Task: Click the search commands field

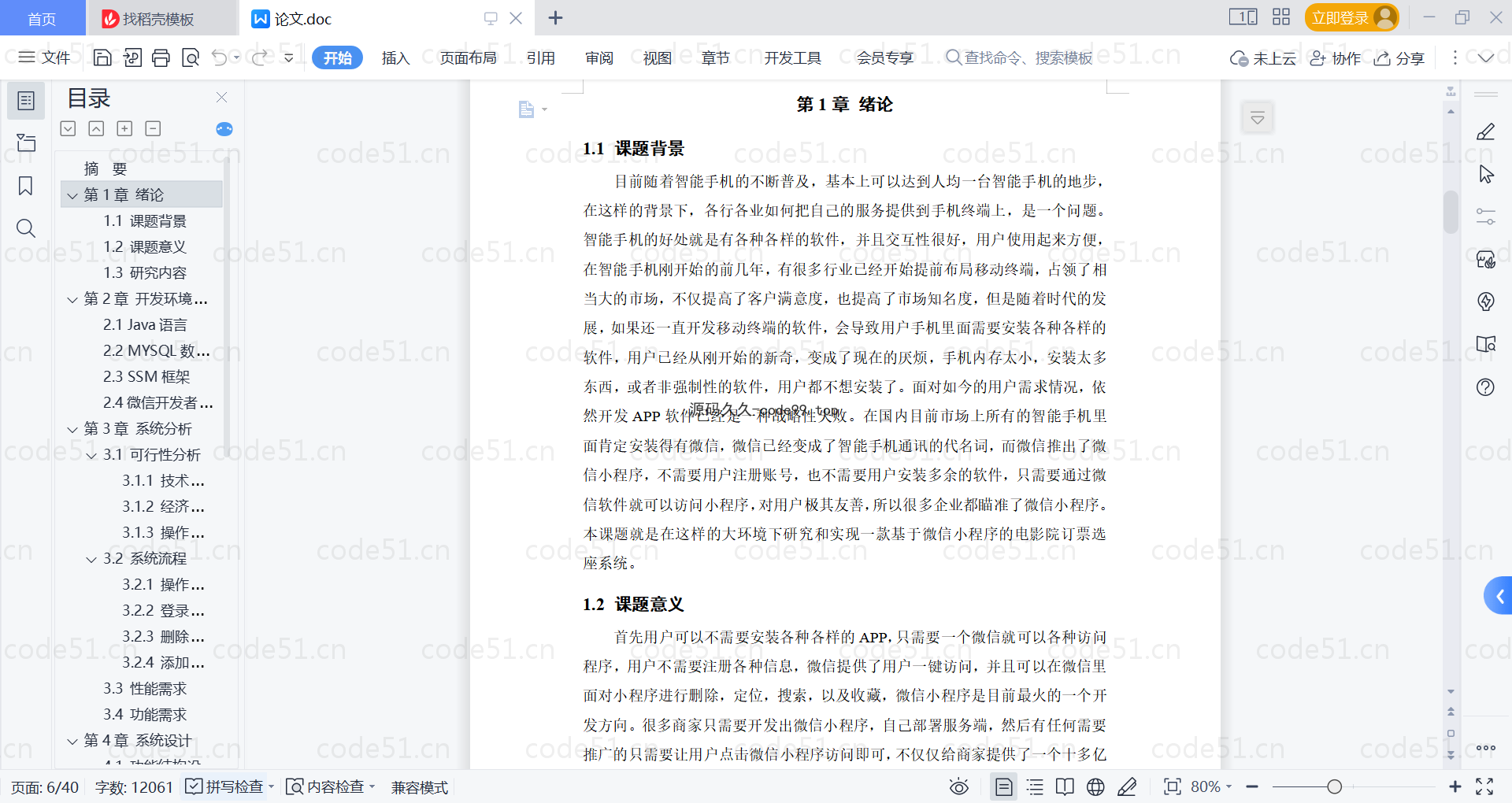Action: point(1019,57)
